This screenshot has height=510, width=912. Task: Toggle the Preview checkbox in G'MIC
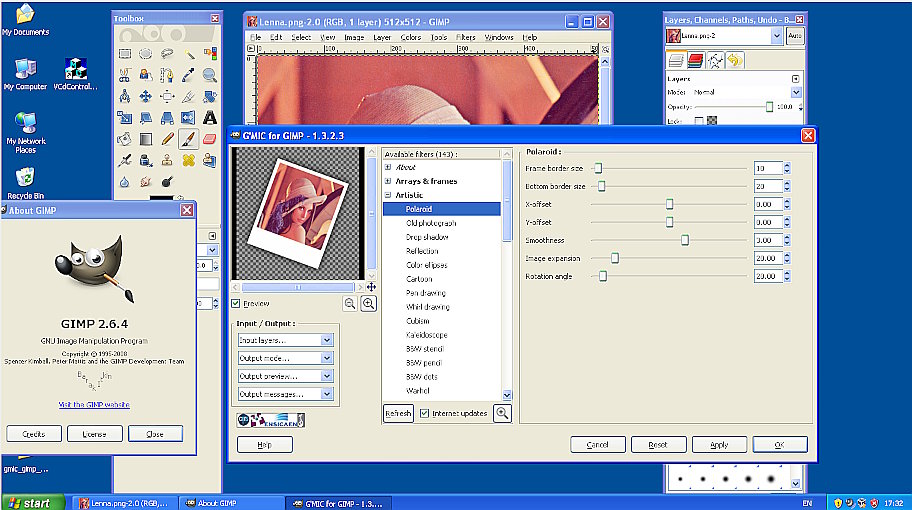236,304
